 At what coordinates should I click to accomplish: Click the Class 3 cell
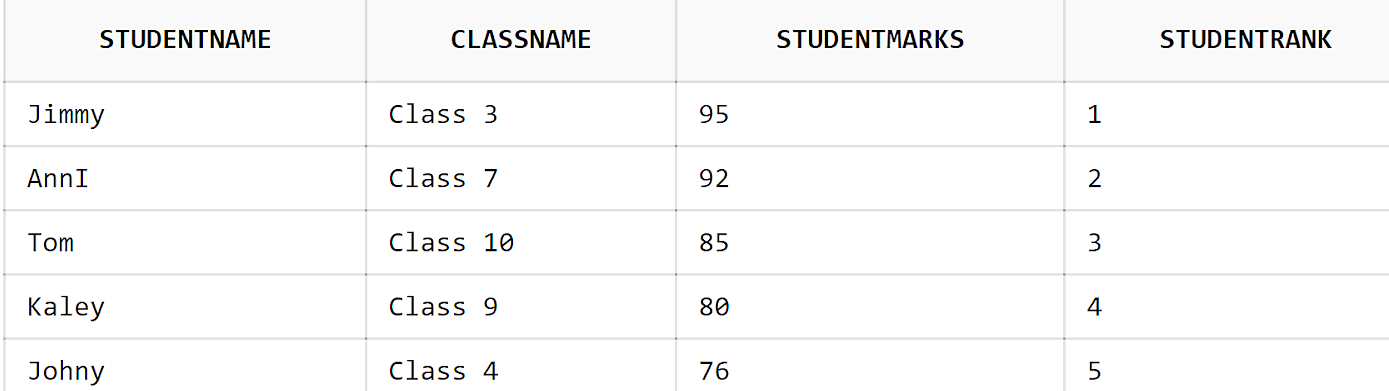(x=521, y=114)
